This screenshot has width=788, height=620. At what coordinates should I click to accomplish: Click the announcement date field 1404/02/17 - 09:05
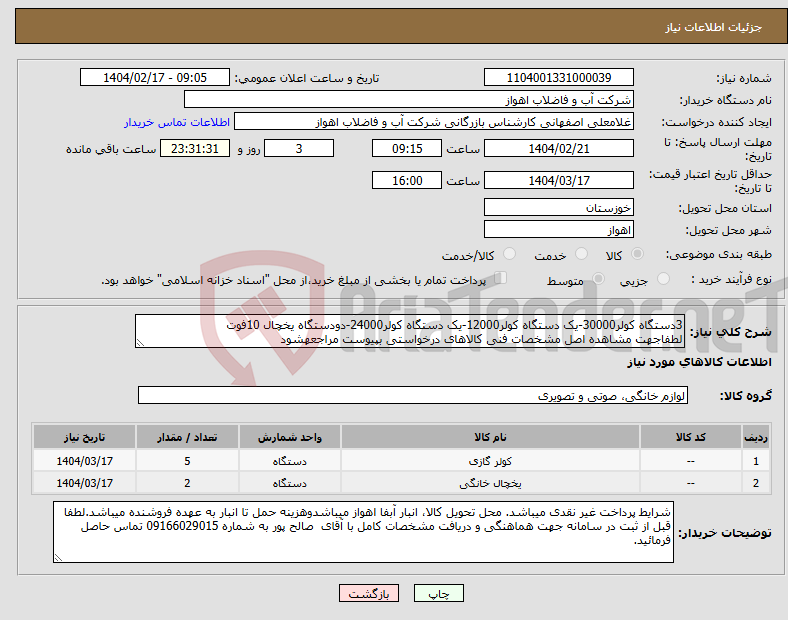pos(155,77)
